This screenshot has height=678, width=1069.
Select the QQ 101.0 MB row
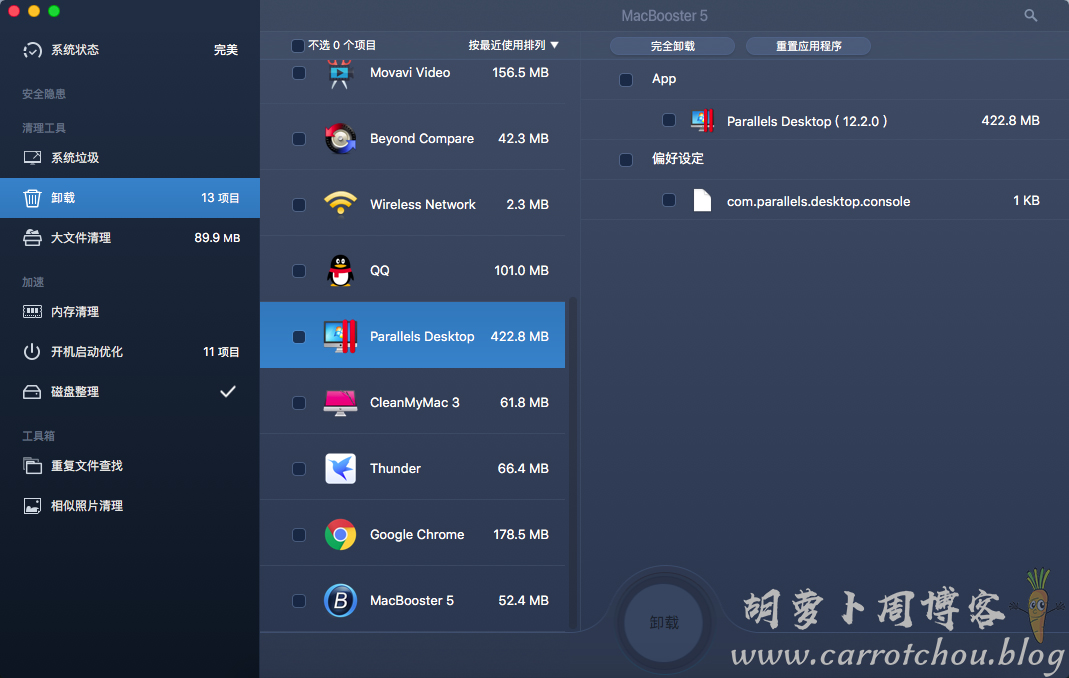click(x=412, y=271)
